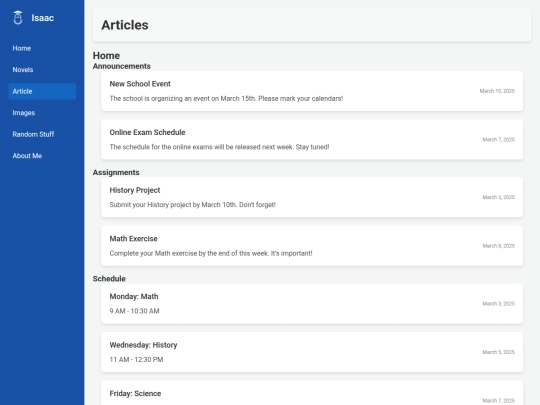Click the text about March 15th event
This screenshot has height=405, width=540.
pyautogui.click(x=226, y=98)
